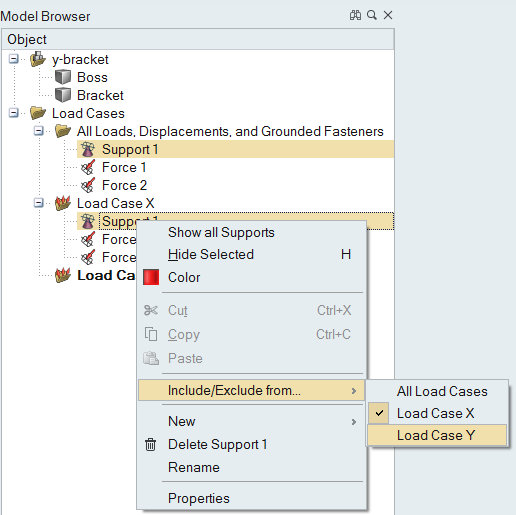The height and width of the screenshot is (515, 516).
Task: Click the magnifier search icon in Model Browser
Action: click(372, 15)
